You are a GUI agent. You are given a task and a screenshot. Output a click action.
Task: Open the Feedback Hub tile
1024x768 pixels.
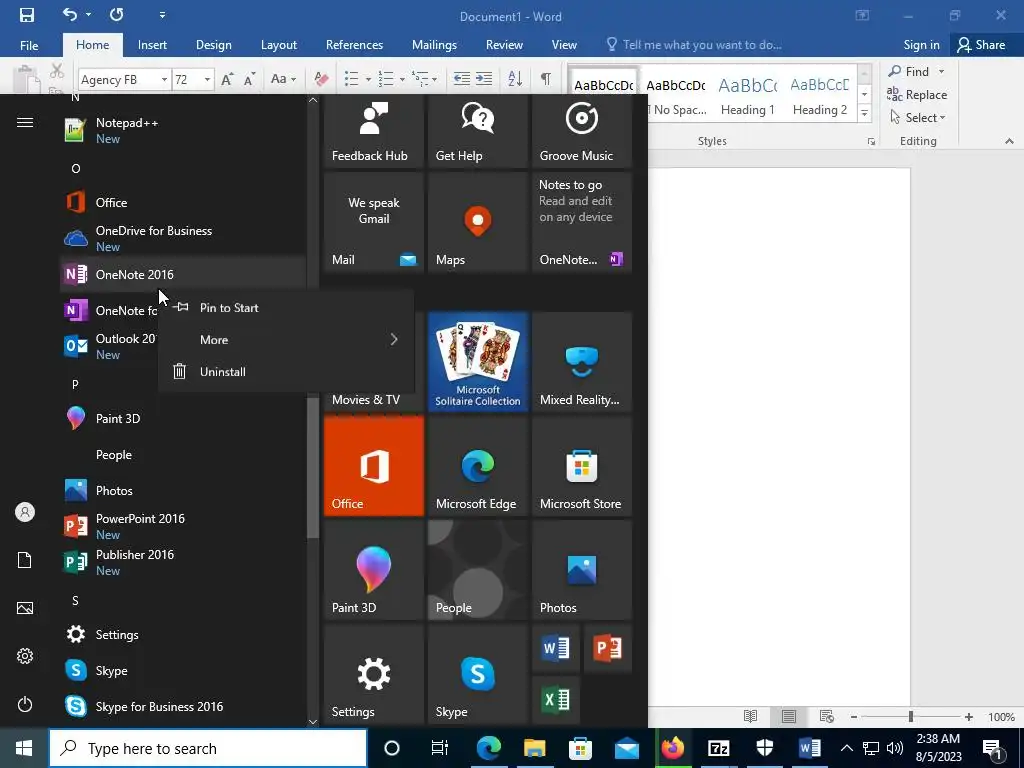click(374, 131)
